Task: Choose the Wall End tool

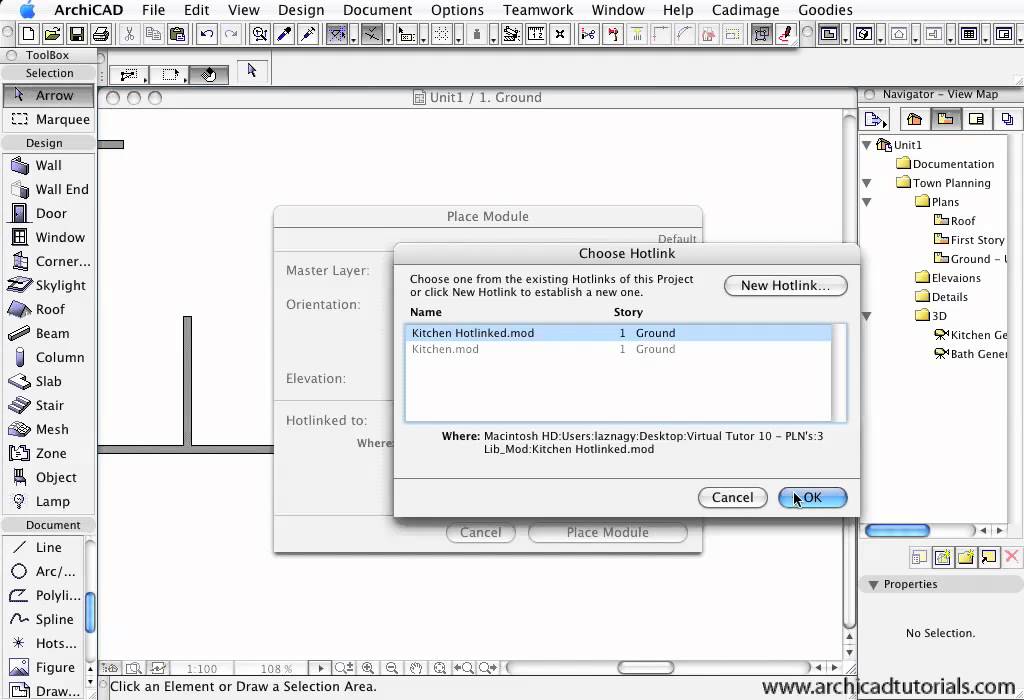Action: click(x=48, y=189)
